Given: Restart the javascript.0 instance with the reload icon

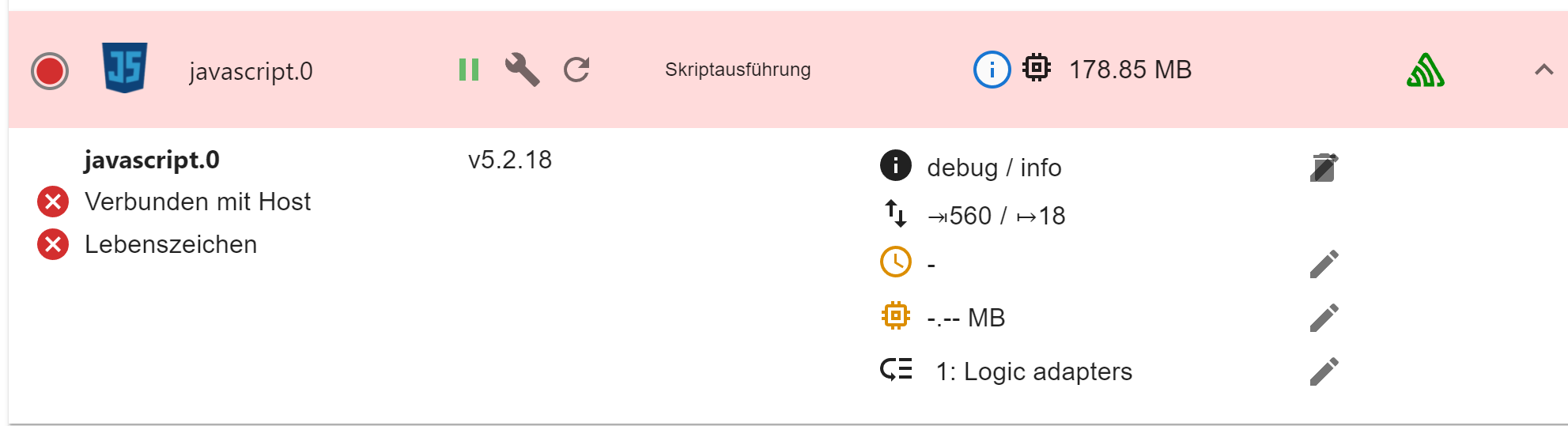Looking at the screenshot, I should [x=576, y=70].
